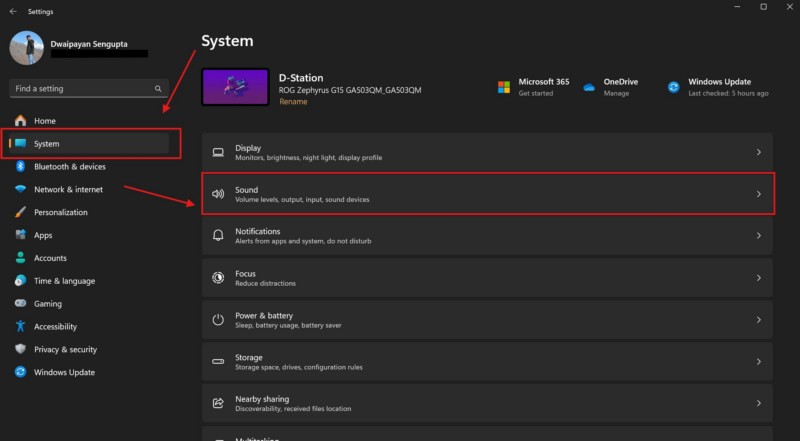
Task: Open Time & language settings category
Action: pyautogui.click(x=64, y=281)
